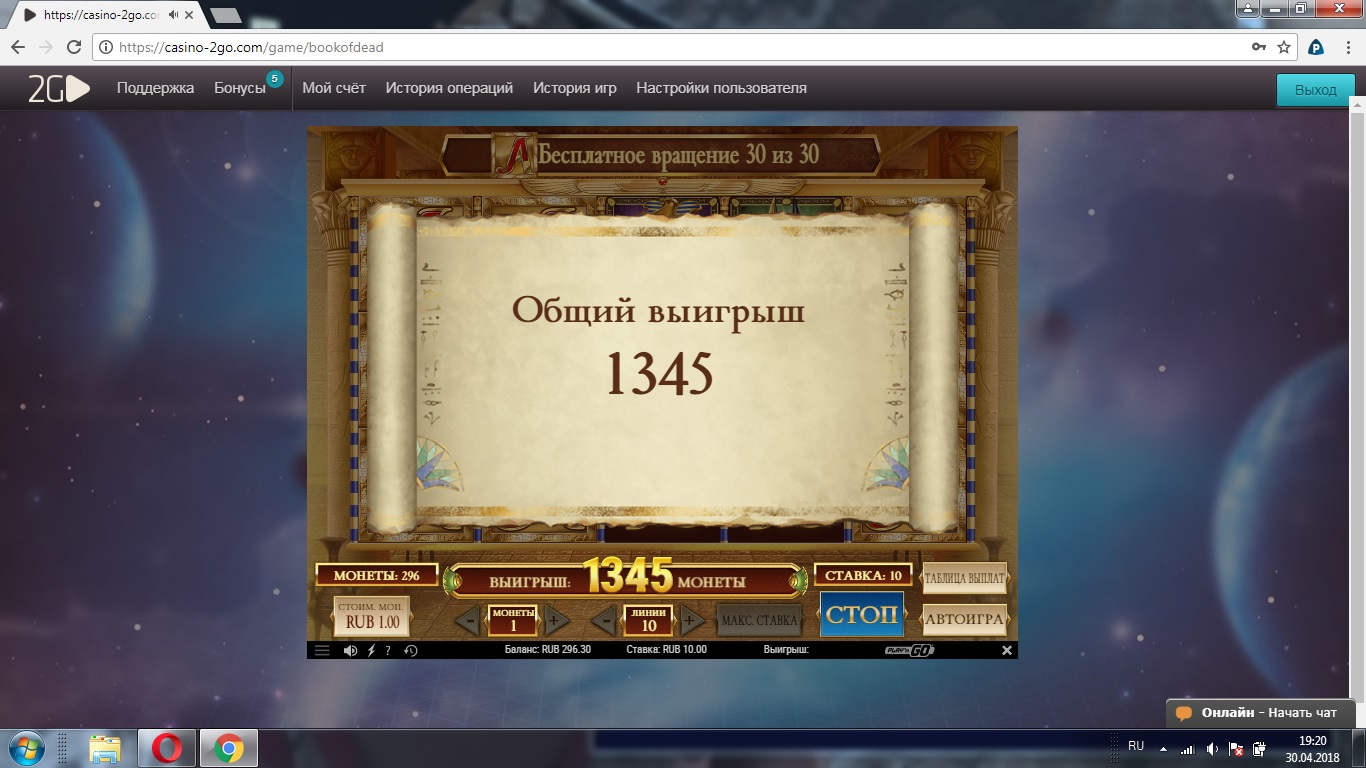Decrease lines with minus next to ЛИНИИ
Viewport: 1366px width, 768px height.
pos(603,621)
